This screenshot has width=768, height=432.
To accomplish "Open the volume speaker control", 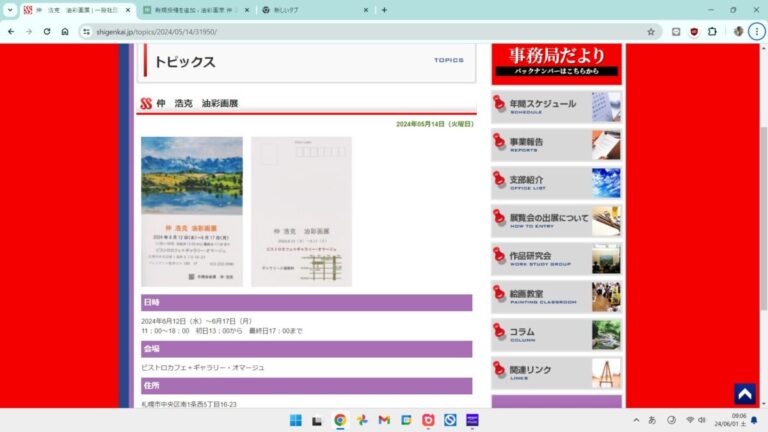I will pyautogui.click(x=702, y=420).
